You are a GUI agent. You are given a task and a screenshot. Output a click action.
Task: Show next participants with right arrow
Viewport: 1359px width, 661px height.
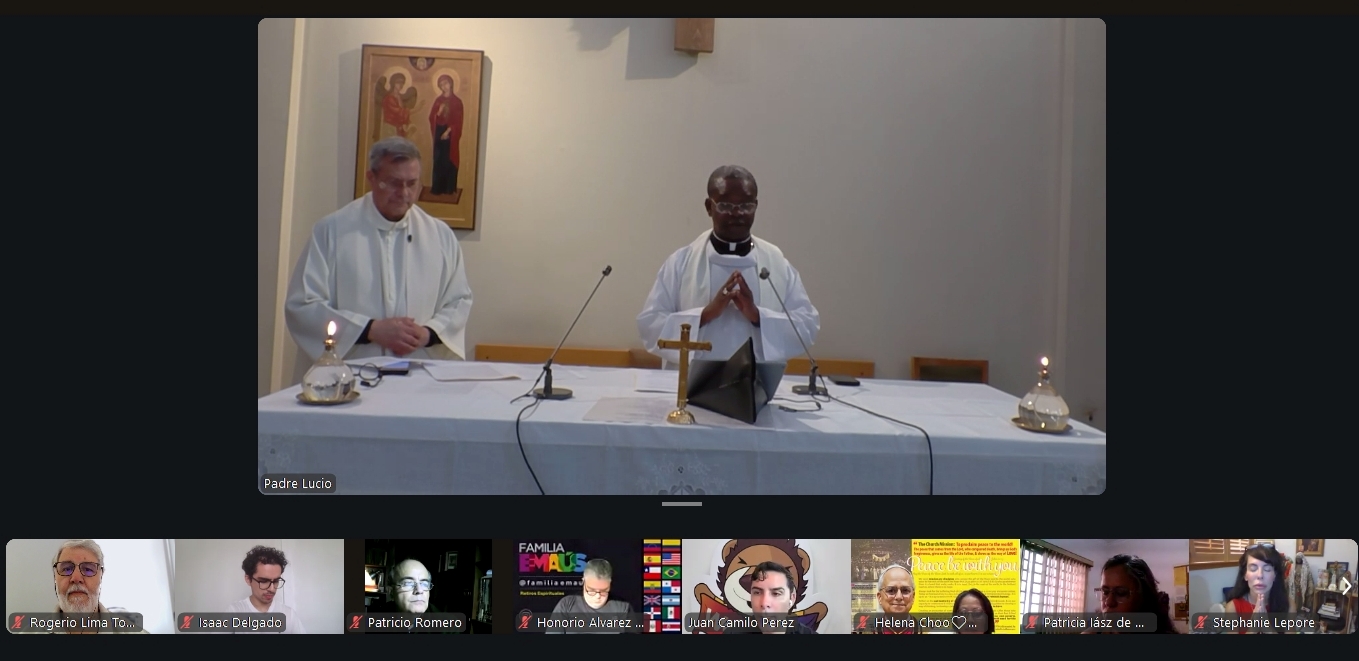coord(1345,587)
